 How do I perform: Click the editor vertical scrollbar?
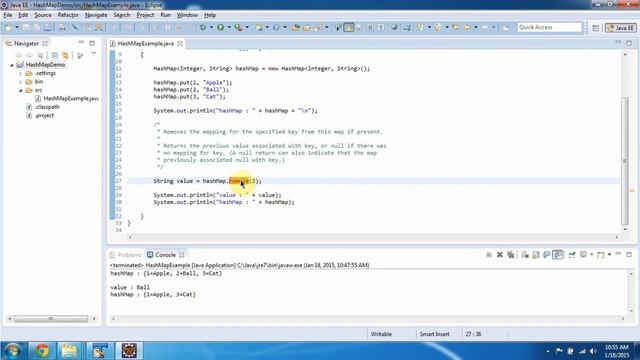click(x=625, y=161)
